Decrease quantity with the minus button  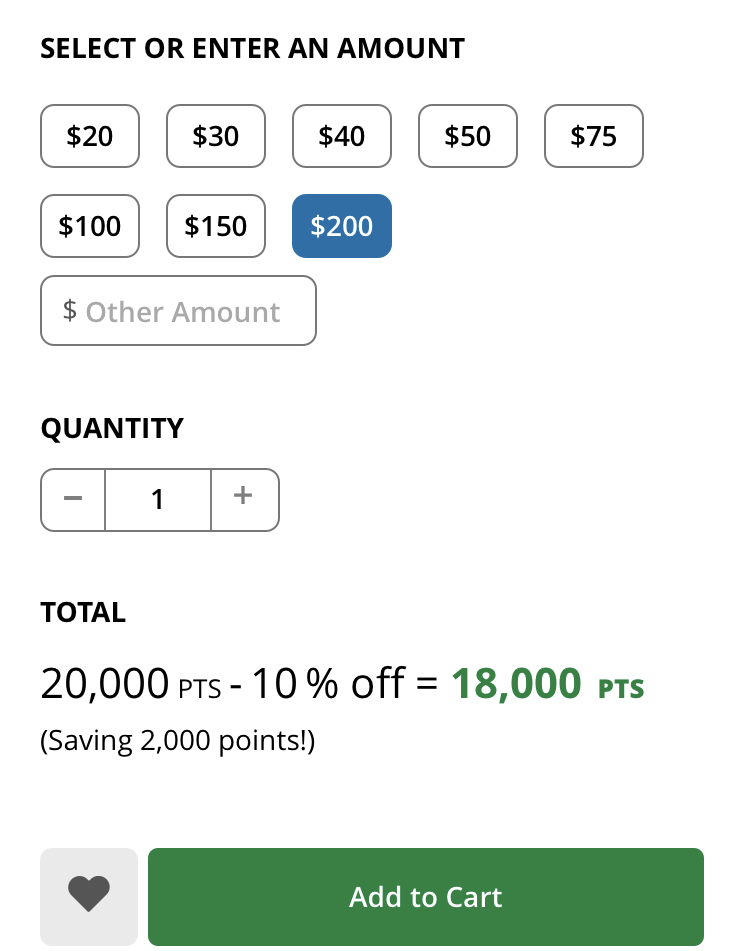click(x=73, y=499)
